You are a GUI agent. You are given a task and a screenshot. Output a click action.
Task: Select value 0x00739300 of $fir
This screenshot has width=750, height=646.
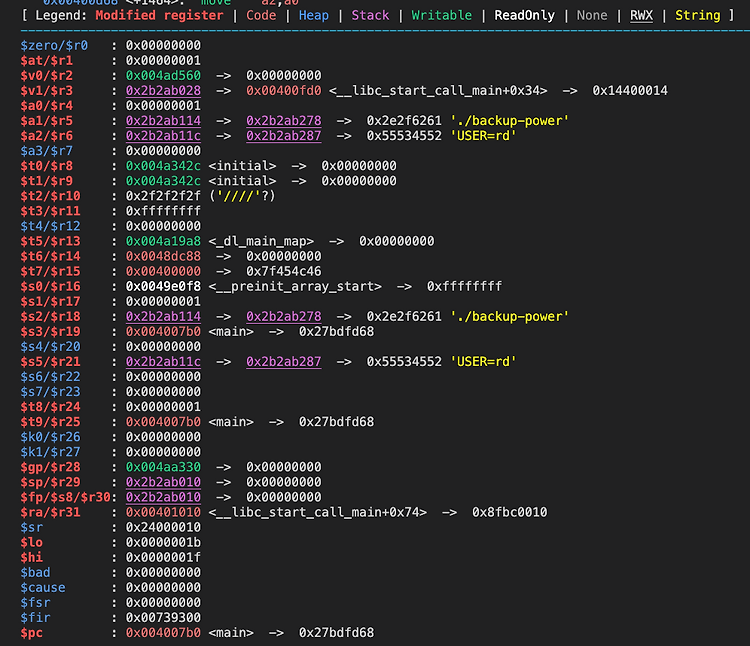coord(163,618)
